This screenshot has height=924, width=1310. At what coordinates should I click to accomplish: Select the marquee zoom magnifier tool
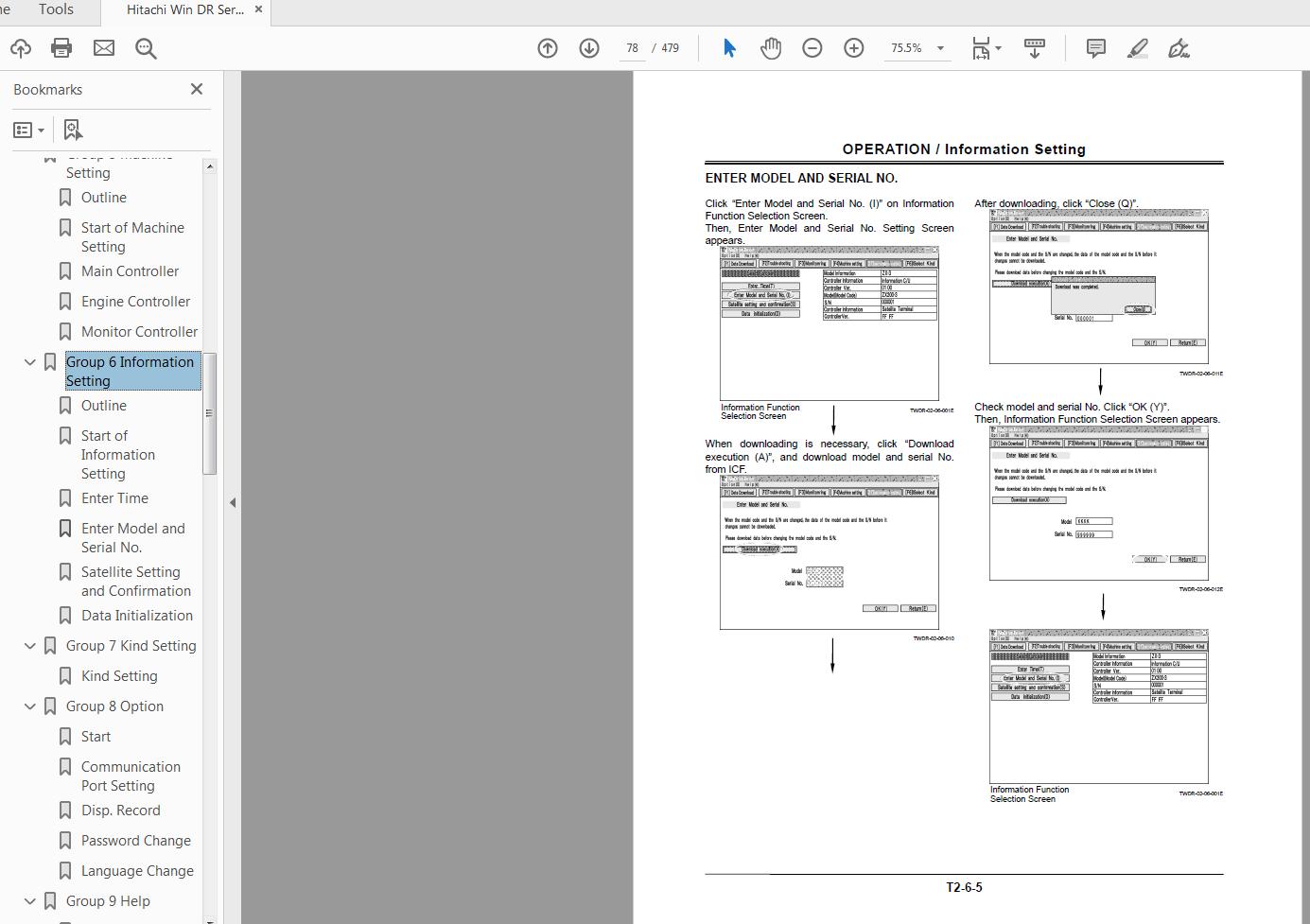tap(145, 48)
